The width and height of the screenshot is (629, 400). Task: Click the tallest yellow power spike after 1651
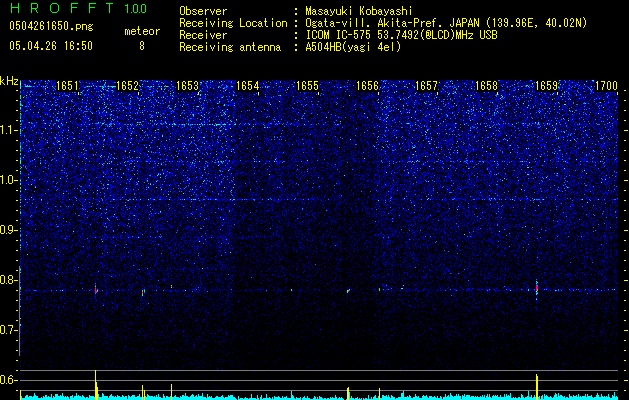coord(96,384)
